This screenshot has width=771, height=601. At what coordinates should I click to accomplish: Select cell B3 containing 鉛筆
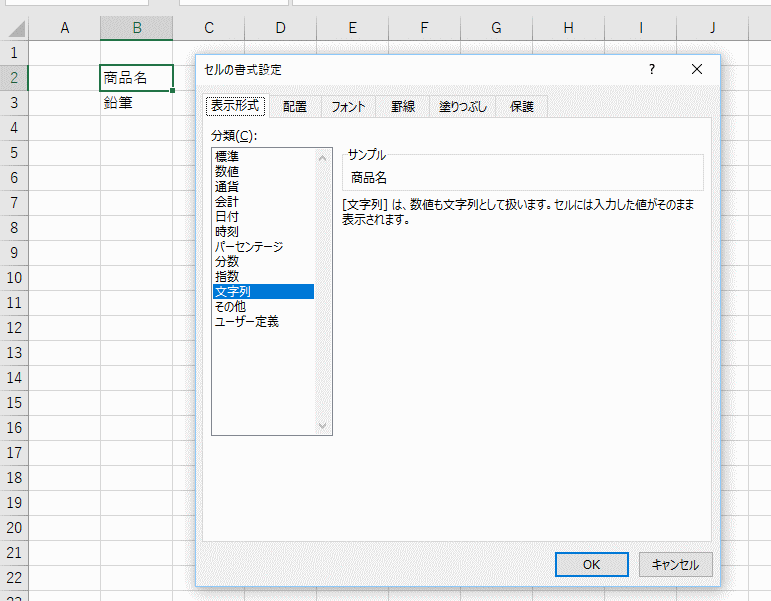[x=136, y=103]
